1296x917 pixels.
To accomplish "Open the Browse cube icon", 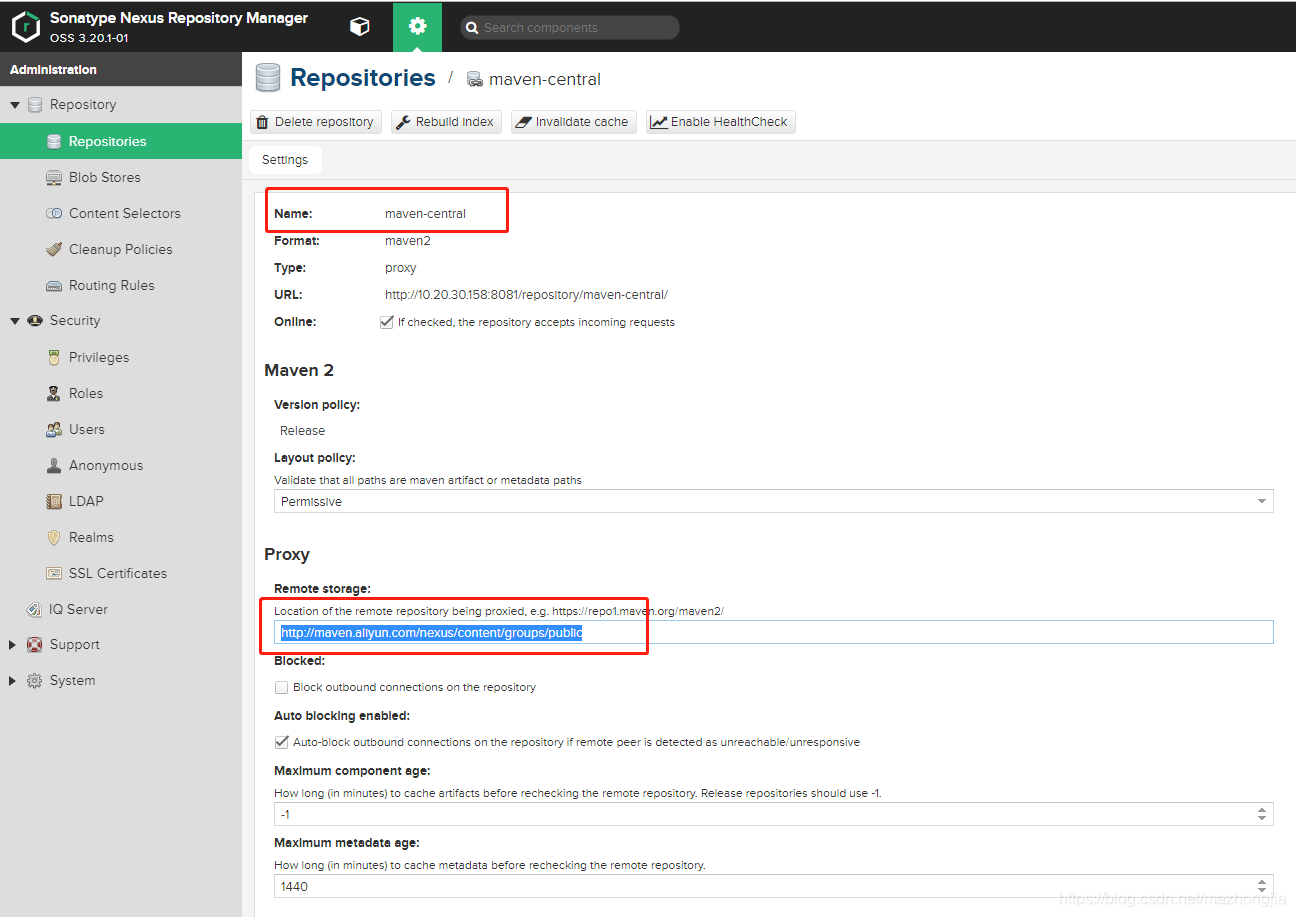I will pos(360,27).
